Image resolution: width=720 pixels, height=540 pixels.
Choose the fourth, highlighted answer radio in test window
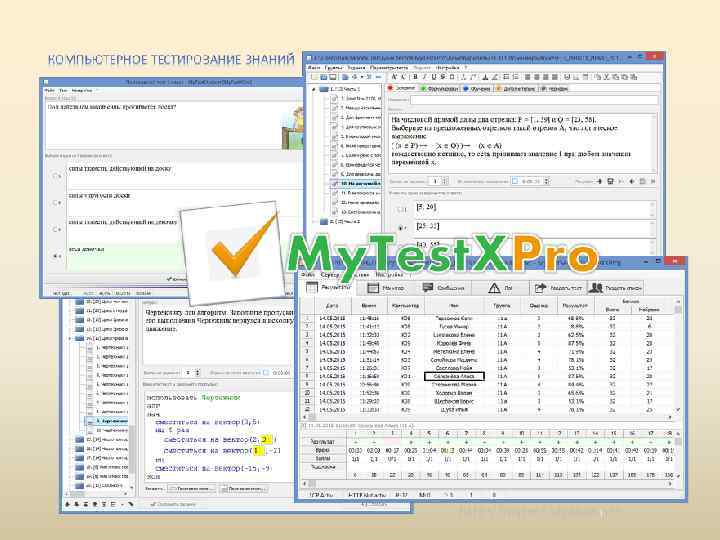[x=56, y=256]
